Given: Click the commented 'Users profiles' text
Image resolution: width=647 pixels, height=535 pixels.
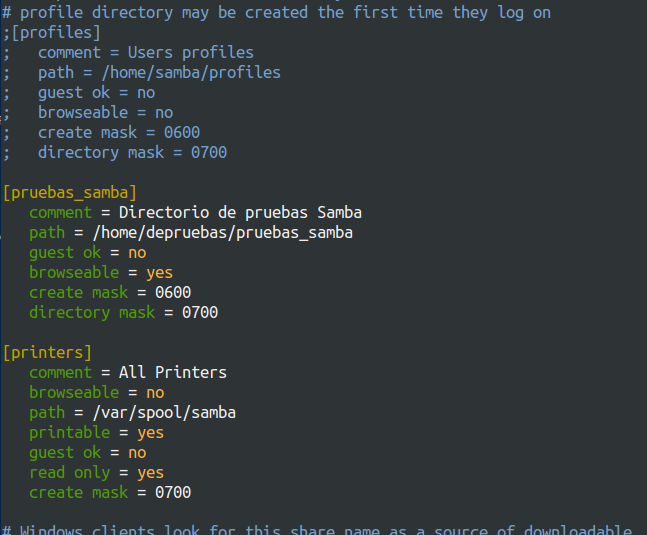Looking at the screenshot, I should pos(191,53).
